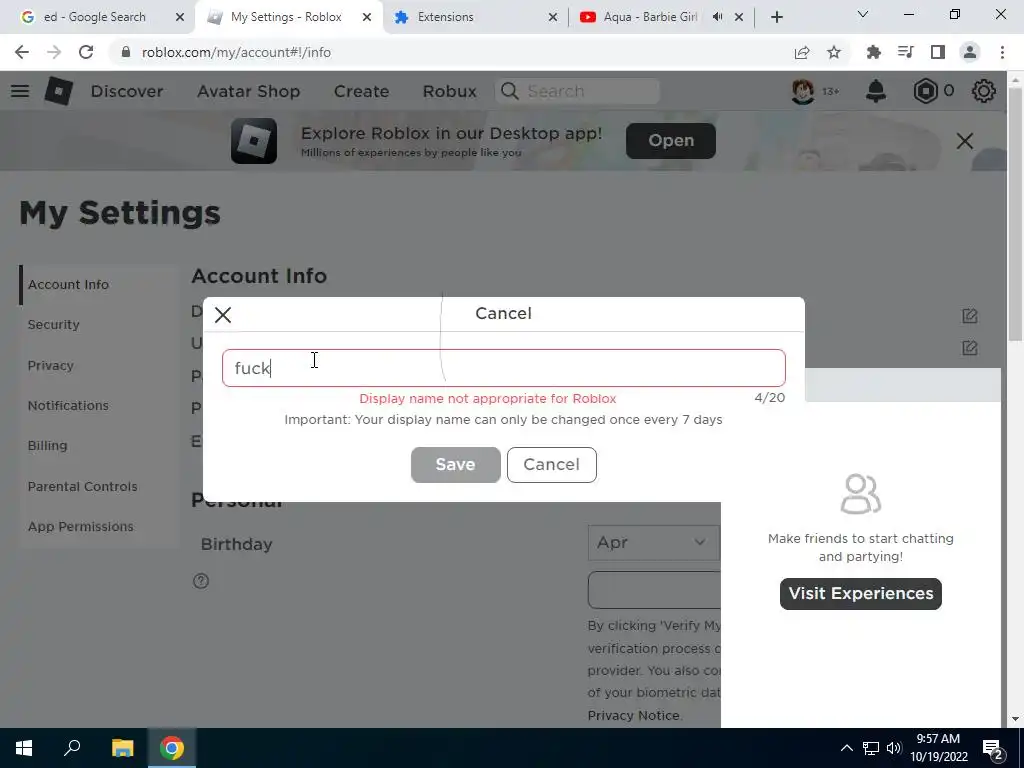Screen dimensions: 1024x768
Task: Click the display name text field
Action: [x=504, y=368]
